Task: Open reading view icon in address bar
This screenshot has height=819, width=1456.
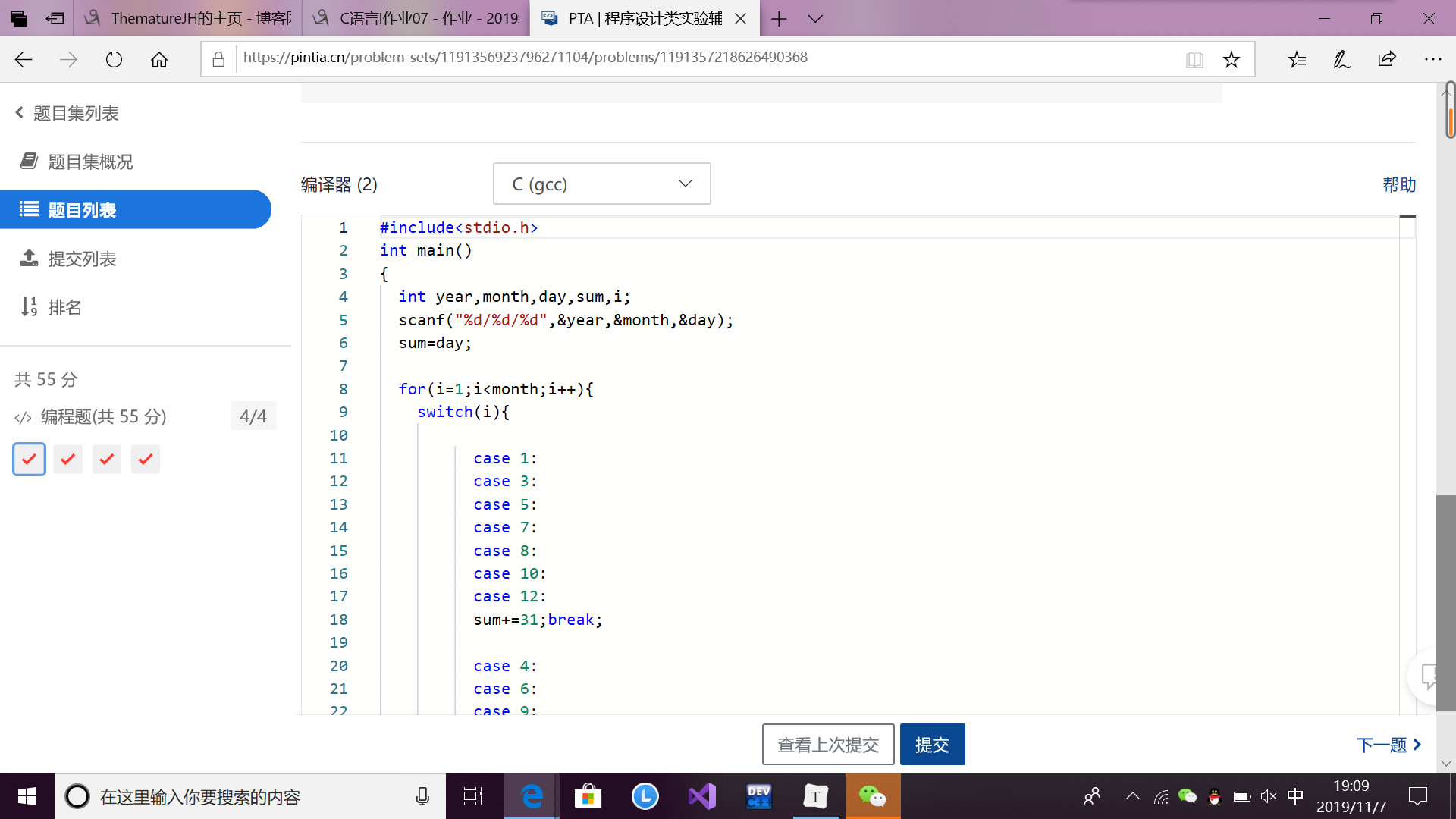Action: 1194,59
